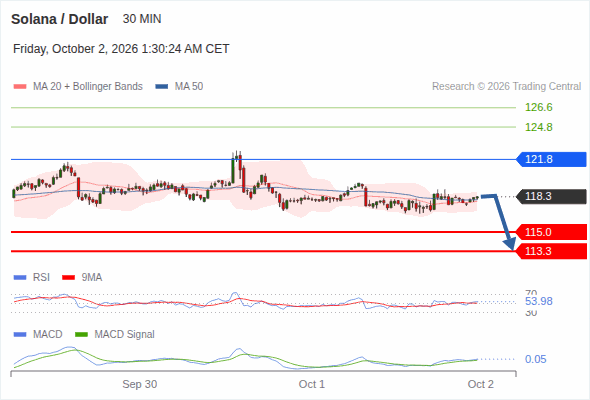The width and height of the screenshot is (590, 400).
Task: Toggle the RSI legend label
Action: coord(41,278)
